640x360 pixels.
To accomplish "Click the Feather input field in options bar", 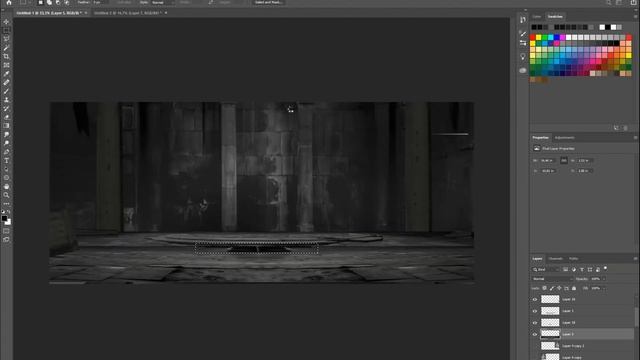I will (99, 2).
